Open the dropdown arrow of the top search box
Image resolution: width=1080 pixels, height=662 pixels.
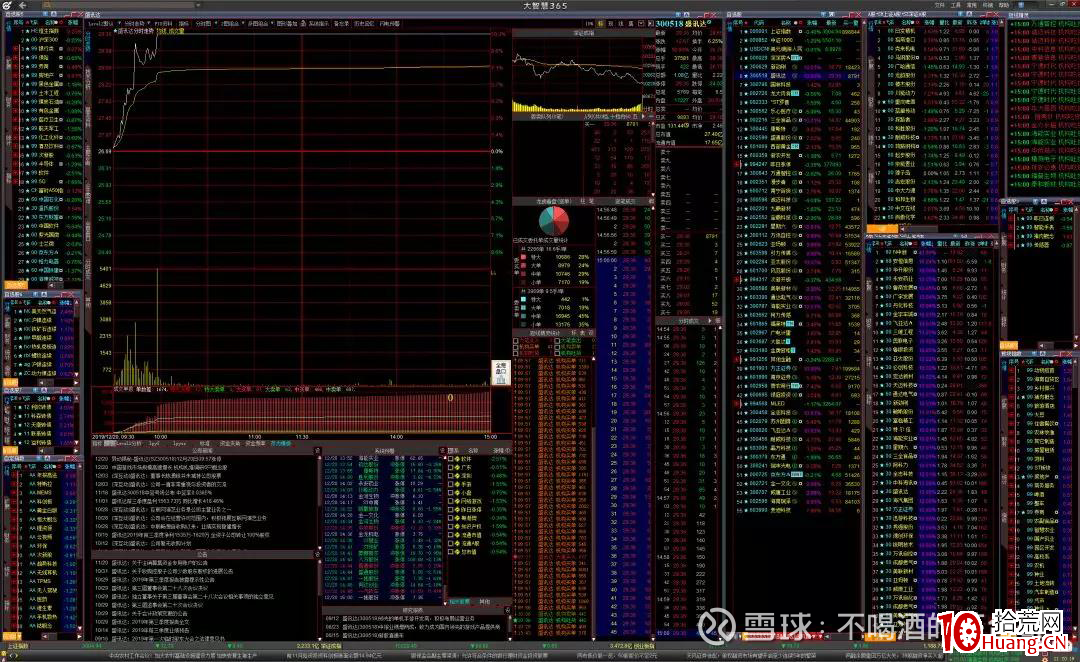198,6
